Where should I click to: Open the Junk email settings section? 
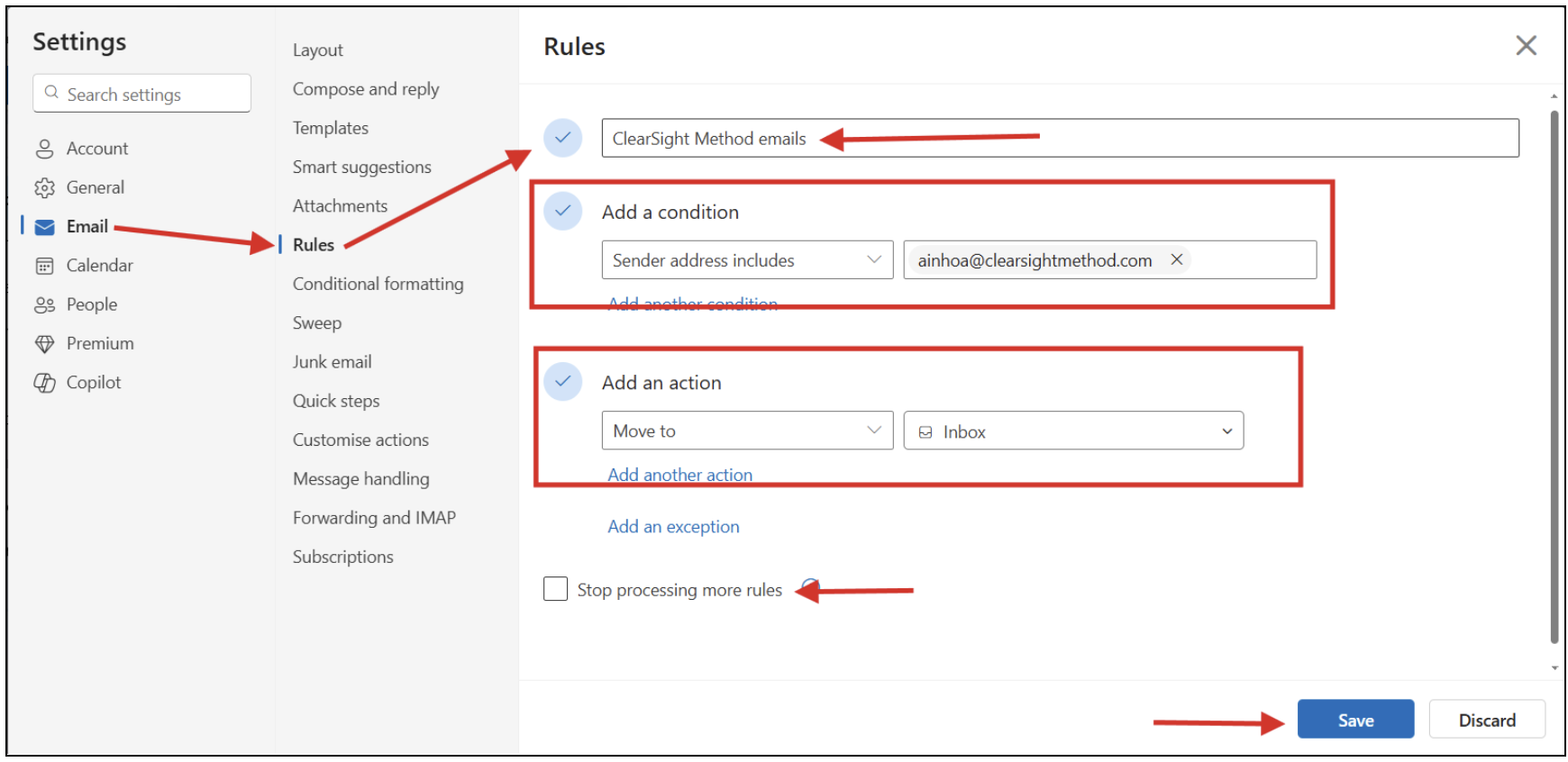332,362
